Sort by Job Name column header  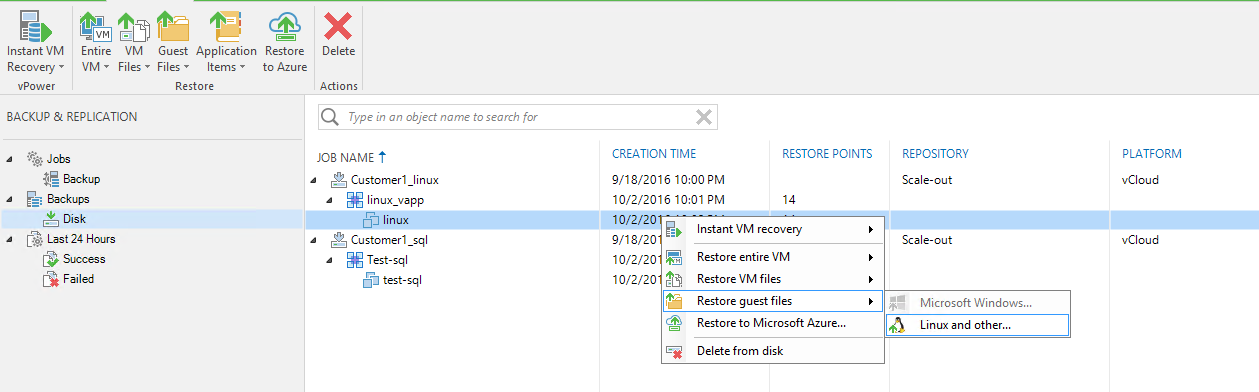pos(345,157)
